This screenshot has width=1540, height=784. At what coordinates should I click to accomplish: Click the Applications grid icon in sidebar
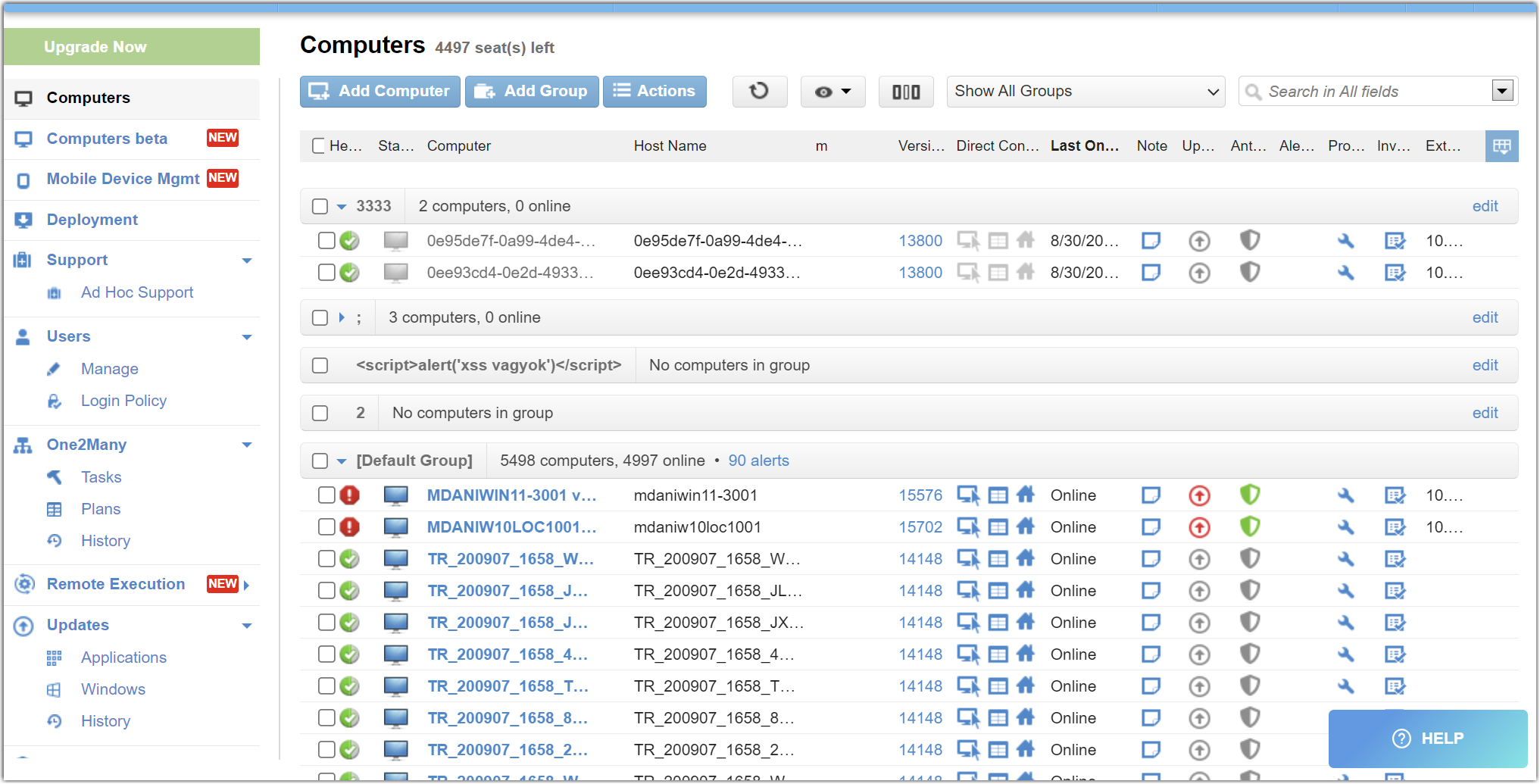(x=54, y=657)
